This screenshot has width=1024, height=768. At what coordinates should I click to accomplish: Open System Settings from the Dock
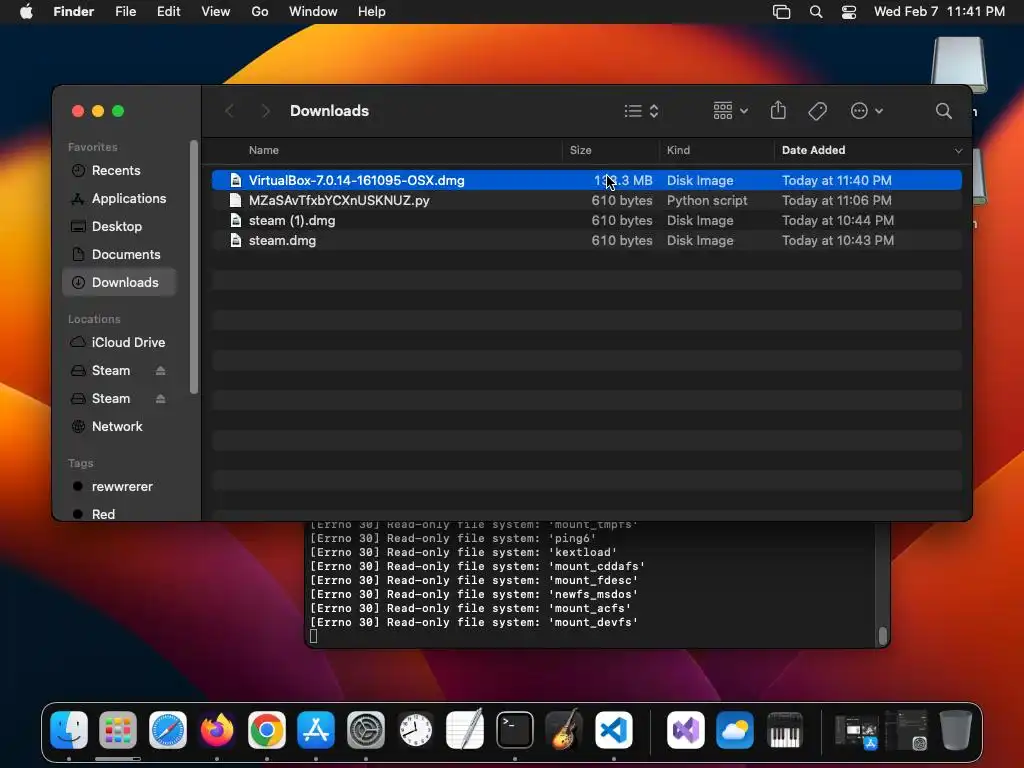pos(366,729)
